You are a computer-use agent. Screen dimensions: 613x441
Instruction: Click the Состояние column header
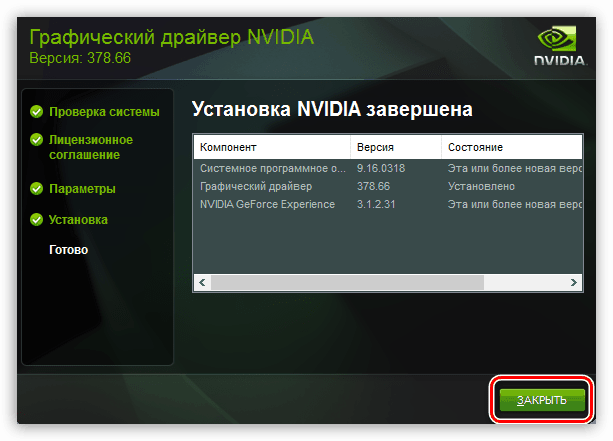point(512,147)
